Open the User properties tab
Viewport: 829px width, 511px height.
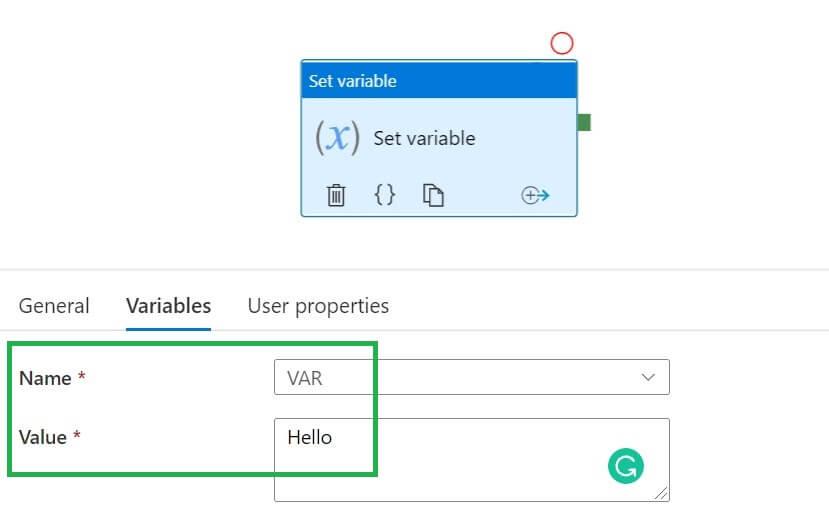(x=318, y=306)
